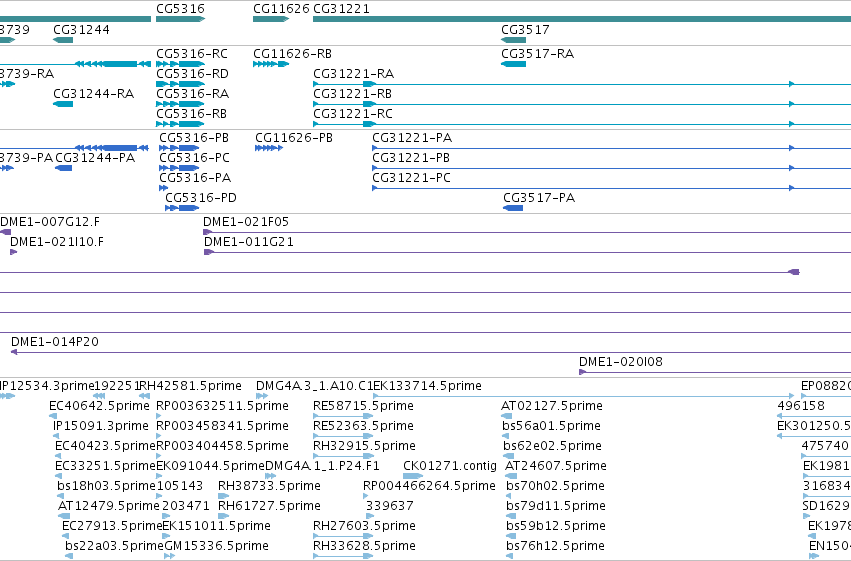This screenshot has width=851, height=561.
Task: Select EST IP15091.3prime
Action: point(100,425)
